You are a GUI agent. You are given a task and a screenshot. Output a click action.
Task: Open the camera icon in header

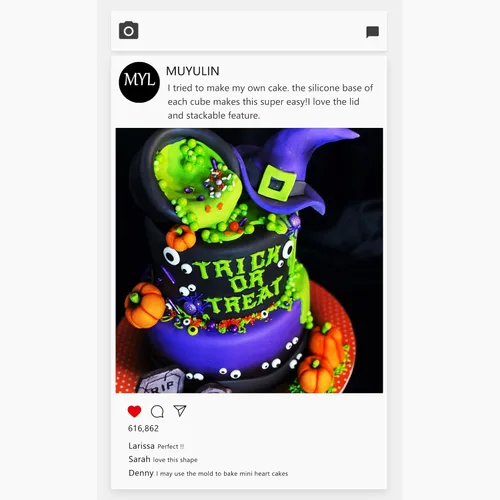[x=129, y=30]
